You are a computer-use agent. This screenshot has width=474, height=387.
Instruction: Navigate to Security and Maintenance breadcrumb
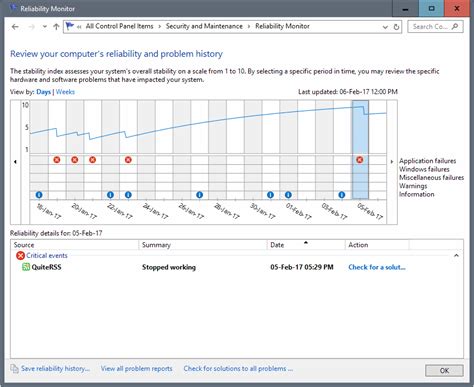tap(204, 26)
